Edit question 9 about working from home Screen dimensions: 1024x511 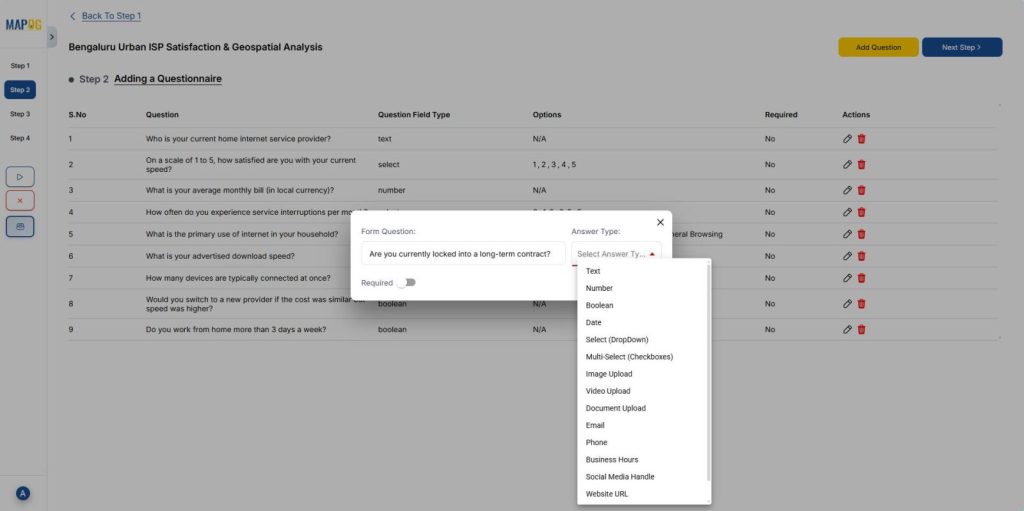click(x=847, y=329)
